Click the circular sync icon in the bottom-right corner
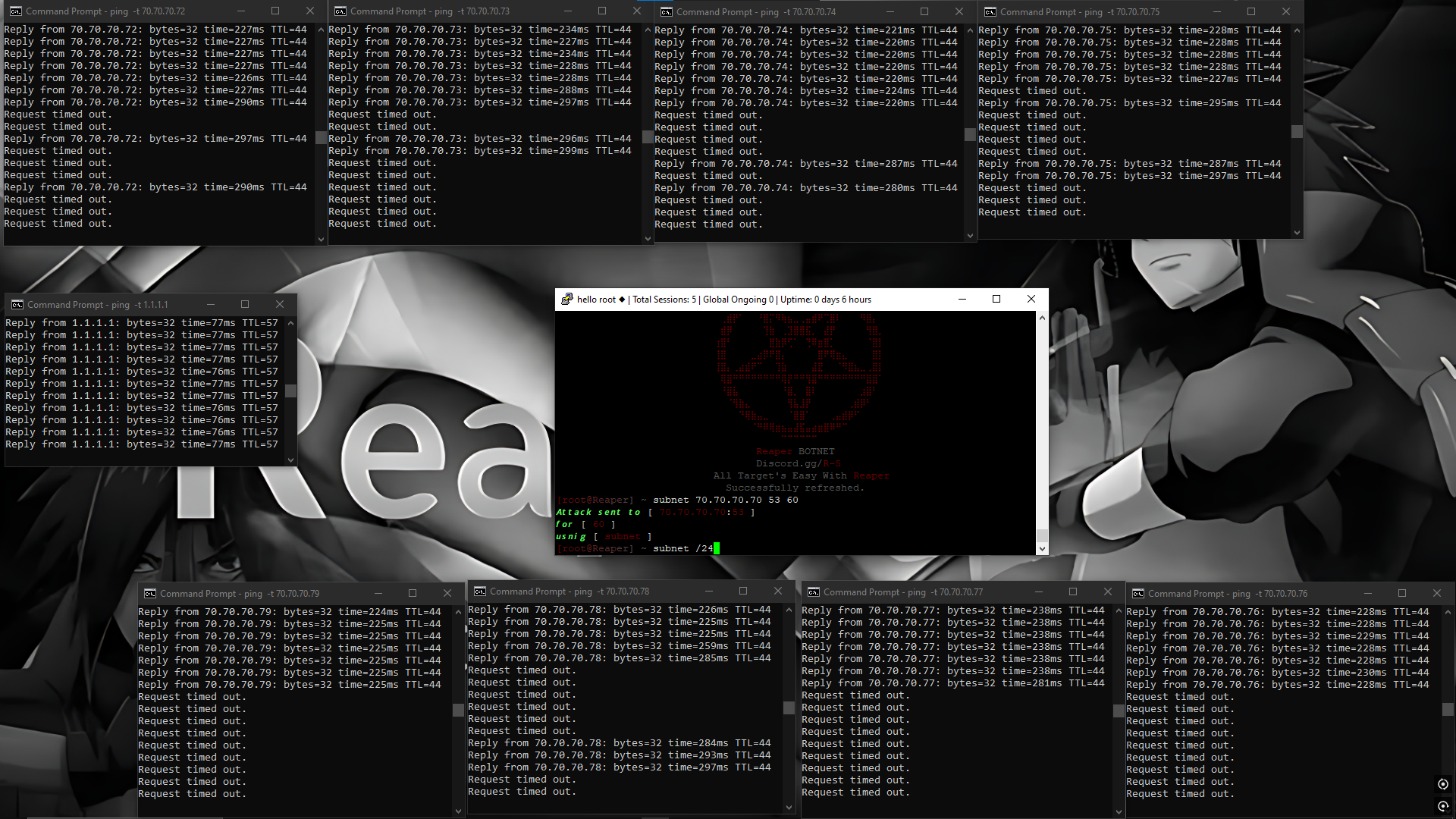 (1443, 784)
